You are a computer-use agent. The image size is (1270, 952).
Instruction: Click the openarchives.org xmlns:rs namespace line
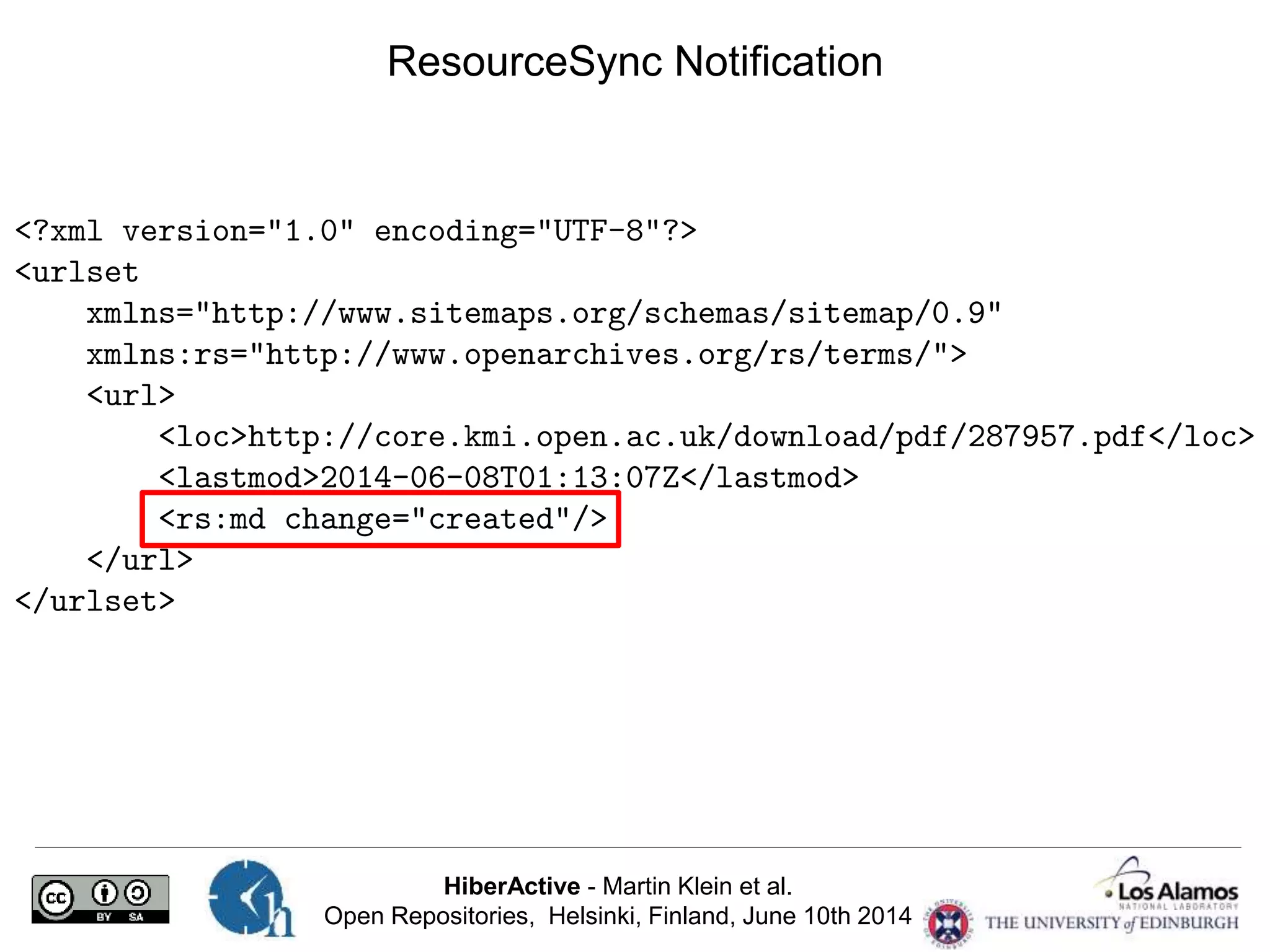click(526, 355)
